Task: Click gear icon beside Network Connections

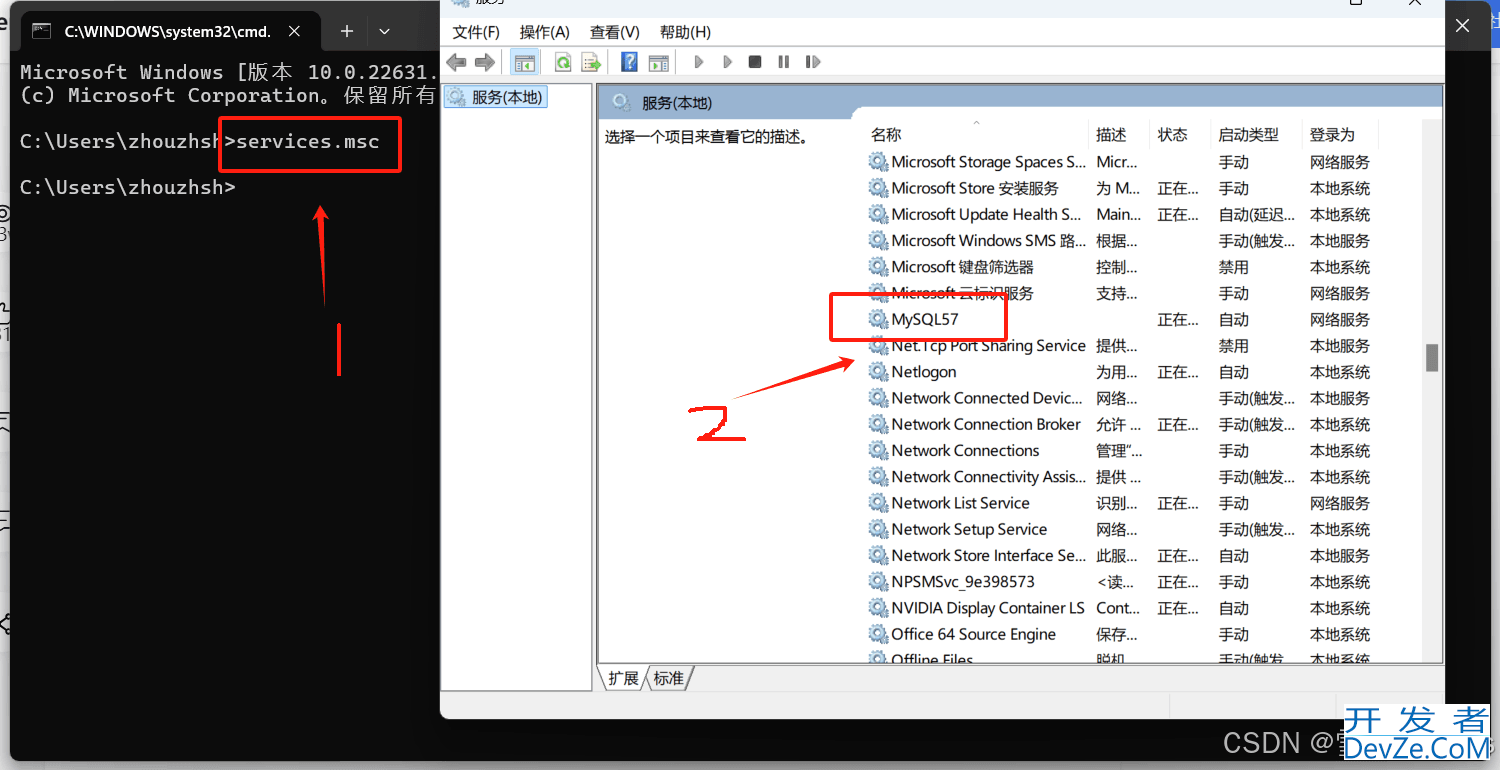Action: pos(878,450)
